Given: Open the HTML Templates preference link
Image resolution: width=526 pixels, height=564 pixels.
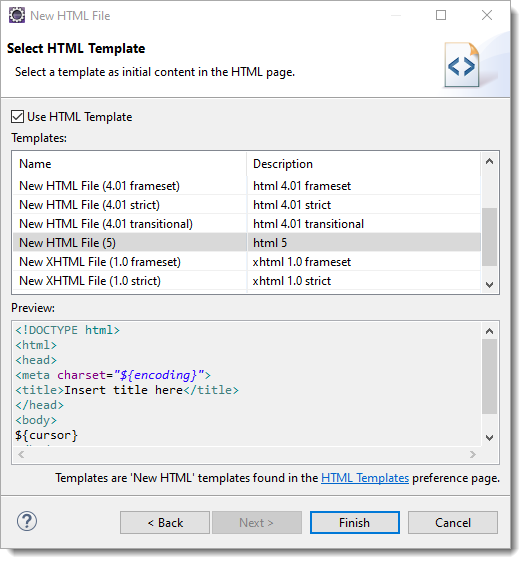Looking at the screenshot, I should coord(365,478).
